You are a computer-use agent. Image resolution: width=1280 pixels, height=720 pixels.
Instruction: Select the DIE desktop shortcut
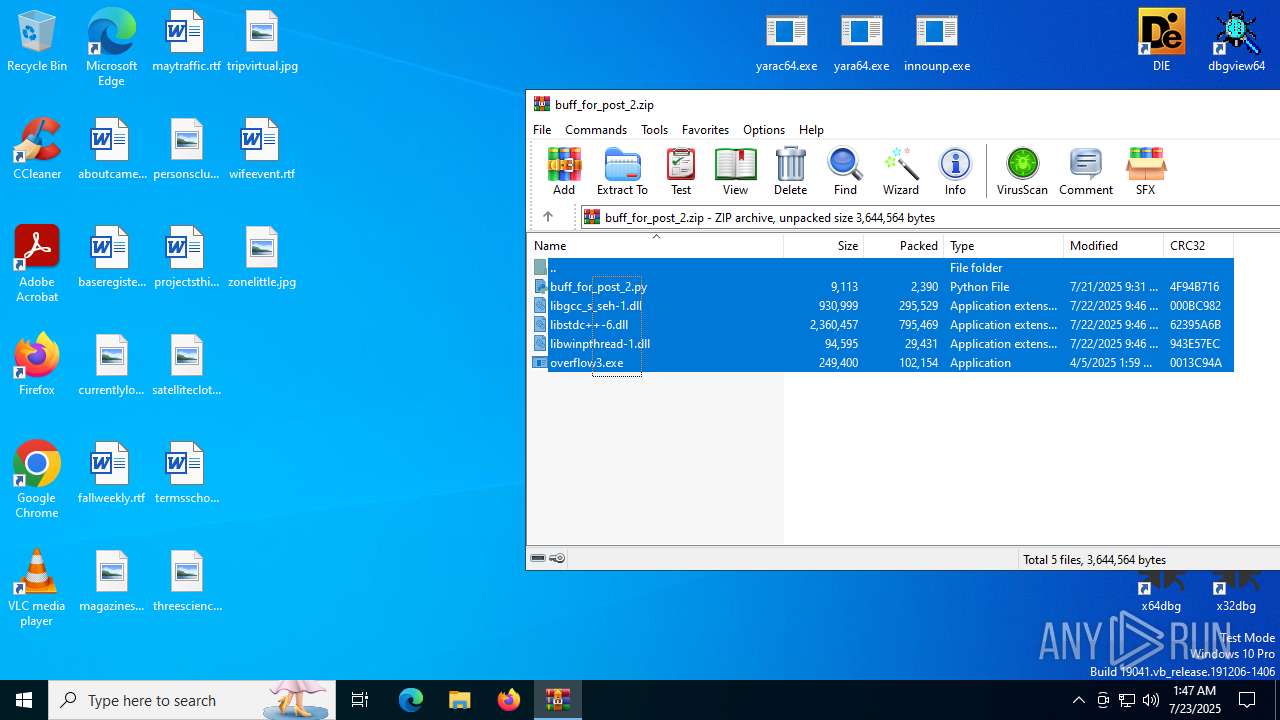click(1161, 42)
